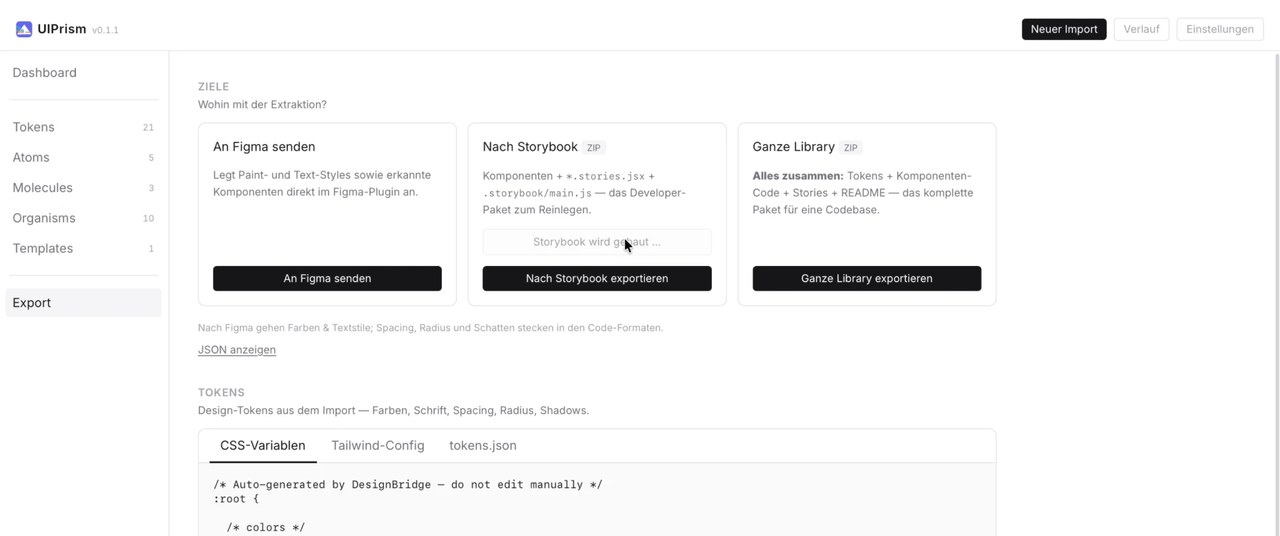Screen dimensions: 1280x536
Task: Click the TOKENS section label
Action: point(221,393)
